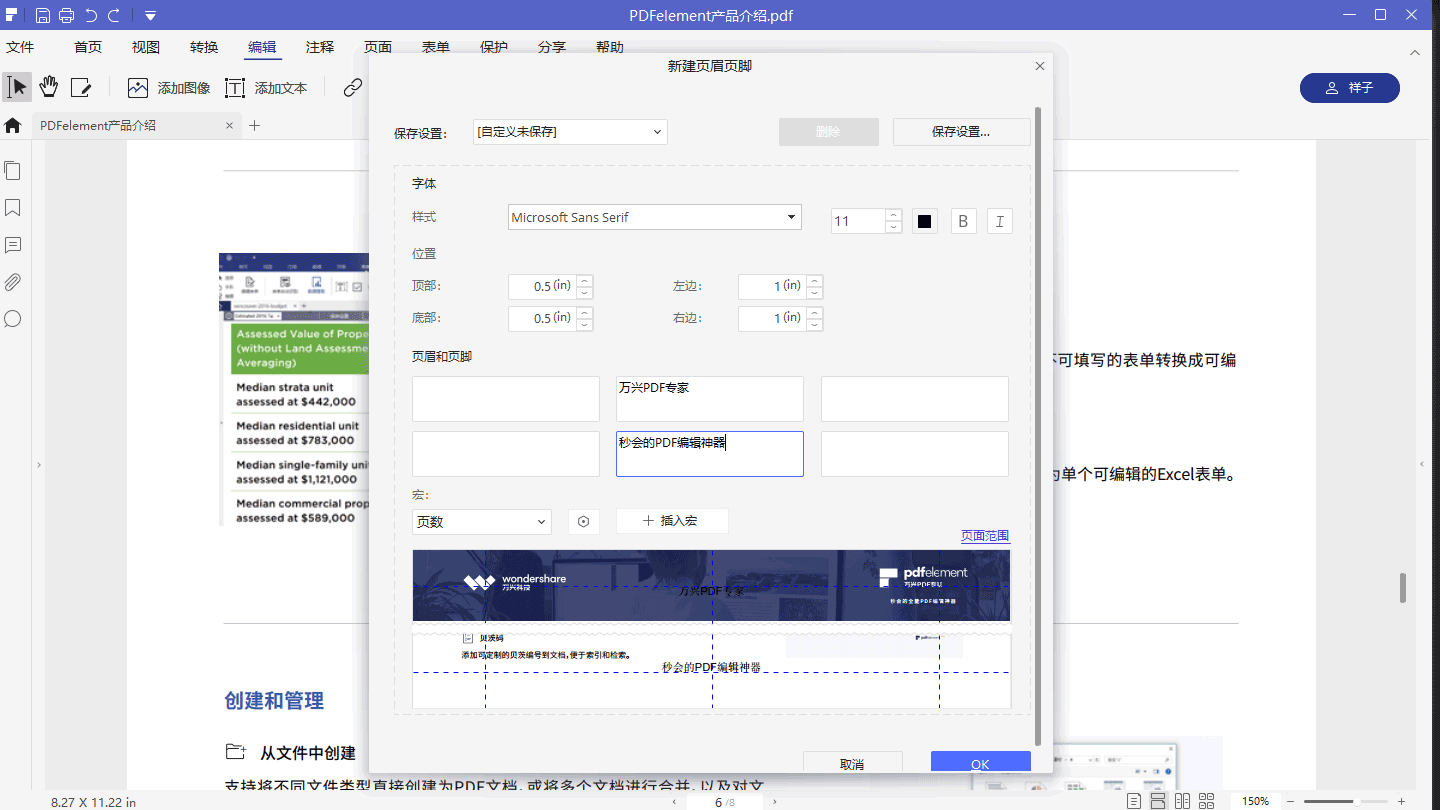Open a new tab with plus
Screen dimensions: 1440x810
[254, 125]
